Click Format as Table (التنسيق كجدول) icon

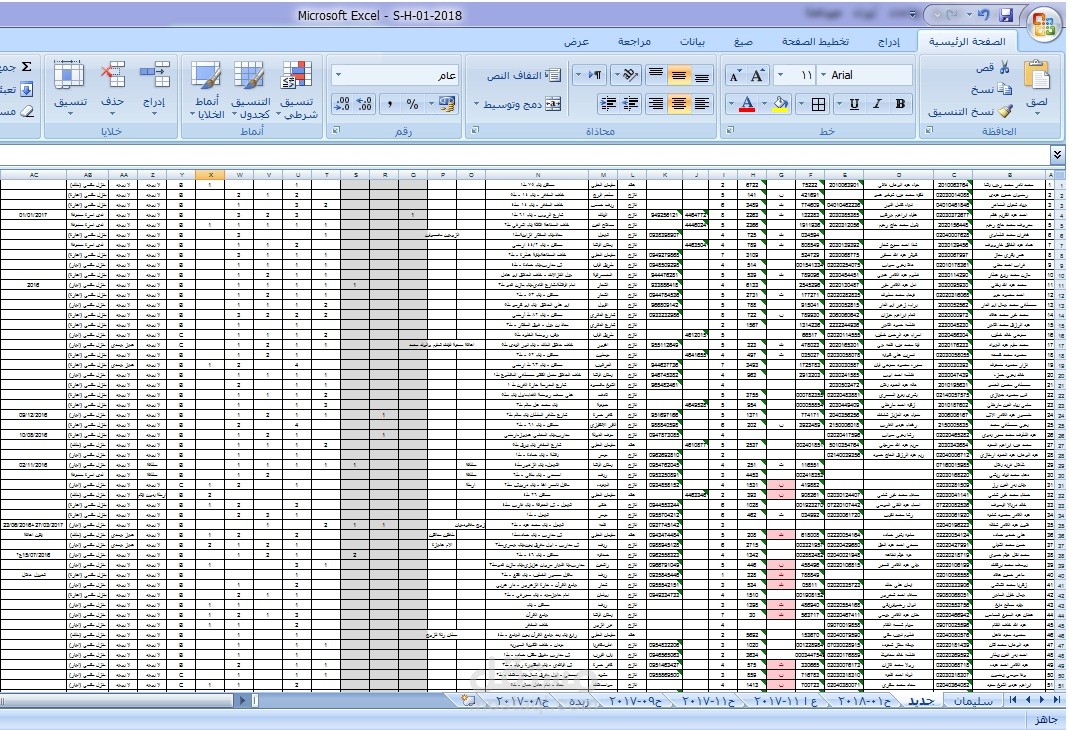(250, 75)
